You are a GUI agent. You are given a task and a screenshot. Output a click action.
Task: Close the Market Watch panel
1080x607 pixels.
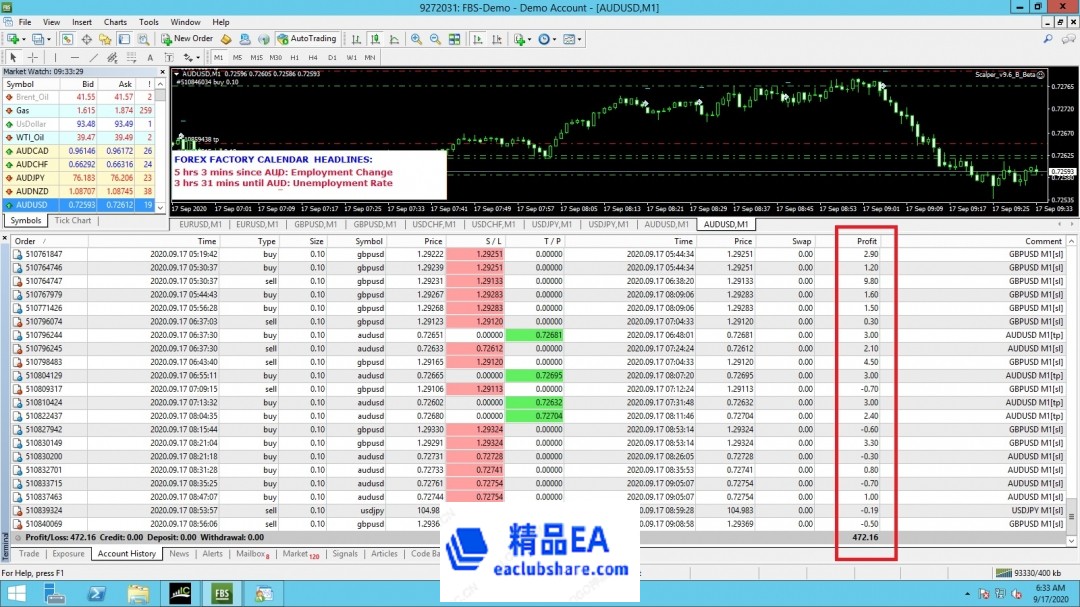pos(163,72)
